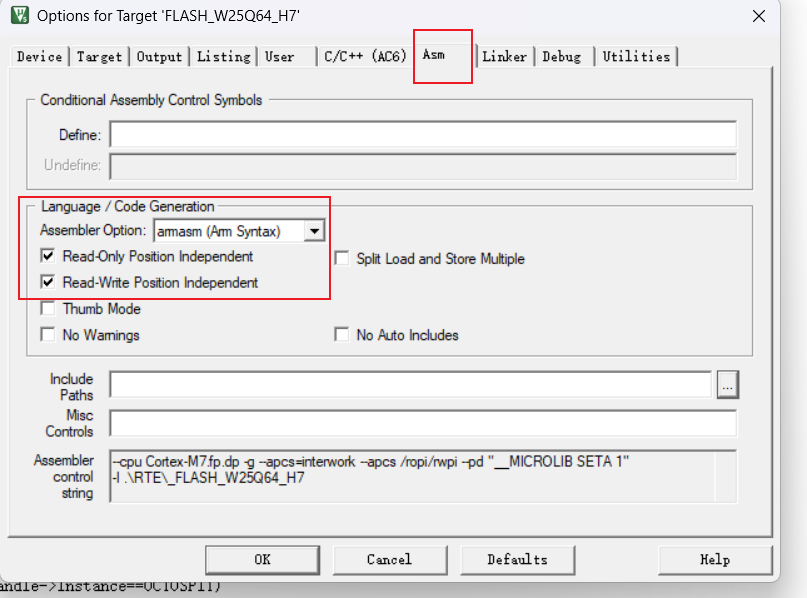807x598 pixels.
Task: Click the Help button
Action: click(x=715, y=559)
